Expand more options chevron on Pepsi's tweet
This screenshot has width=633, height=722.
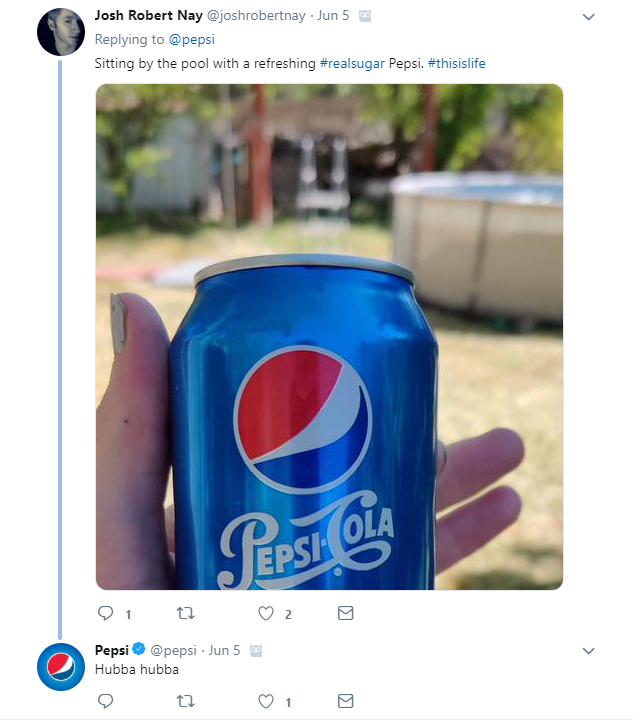click(588, 651)
